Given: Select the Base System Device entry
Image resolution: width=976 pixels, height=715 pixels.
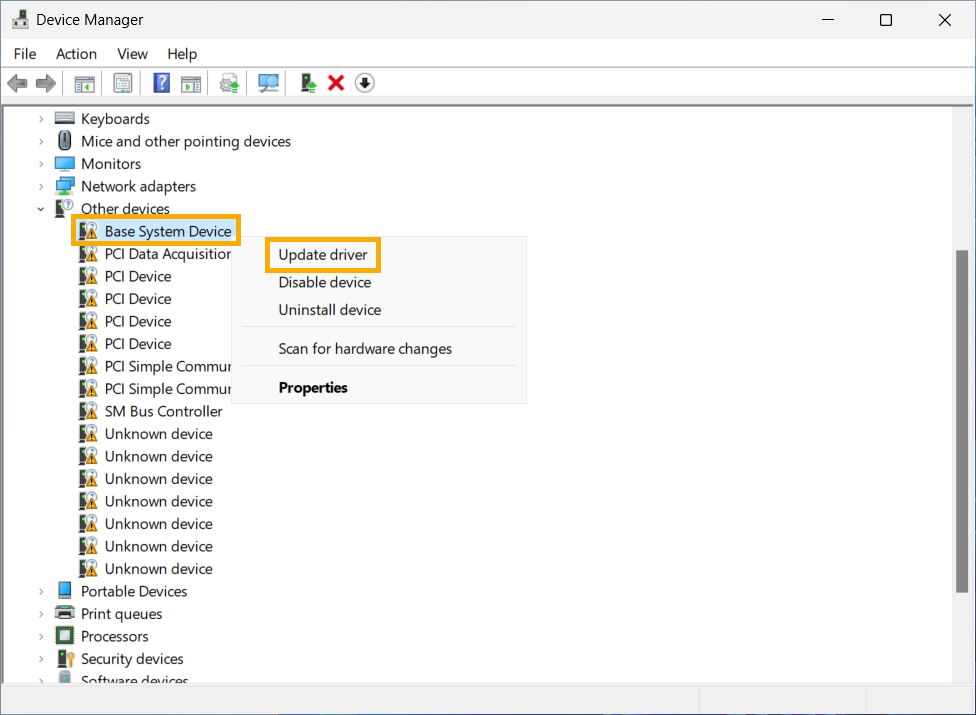Looking at the screenshot, I should pyautogui.click(x=168, y=231).
